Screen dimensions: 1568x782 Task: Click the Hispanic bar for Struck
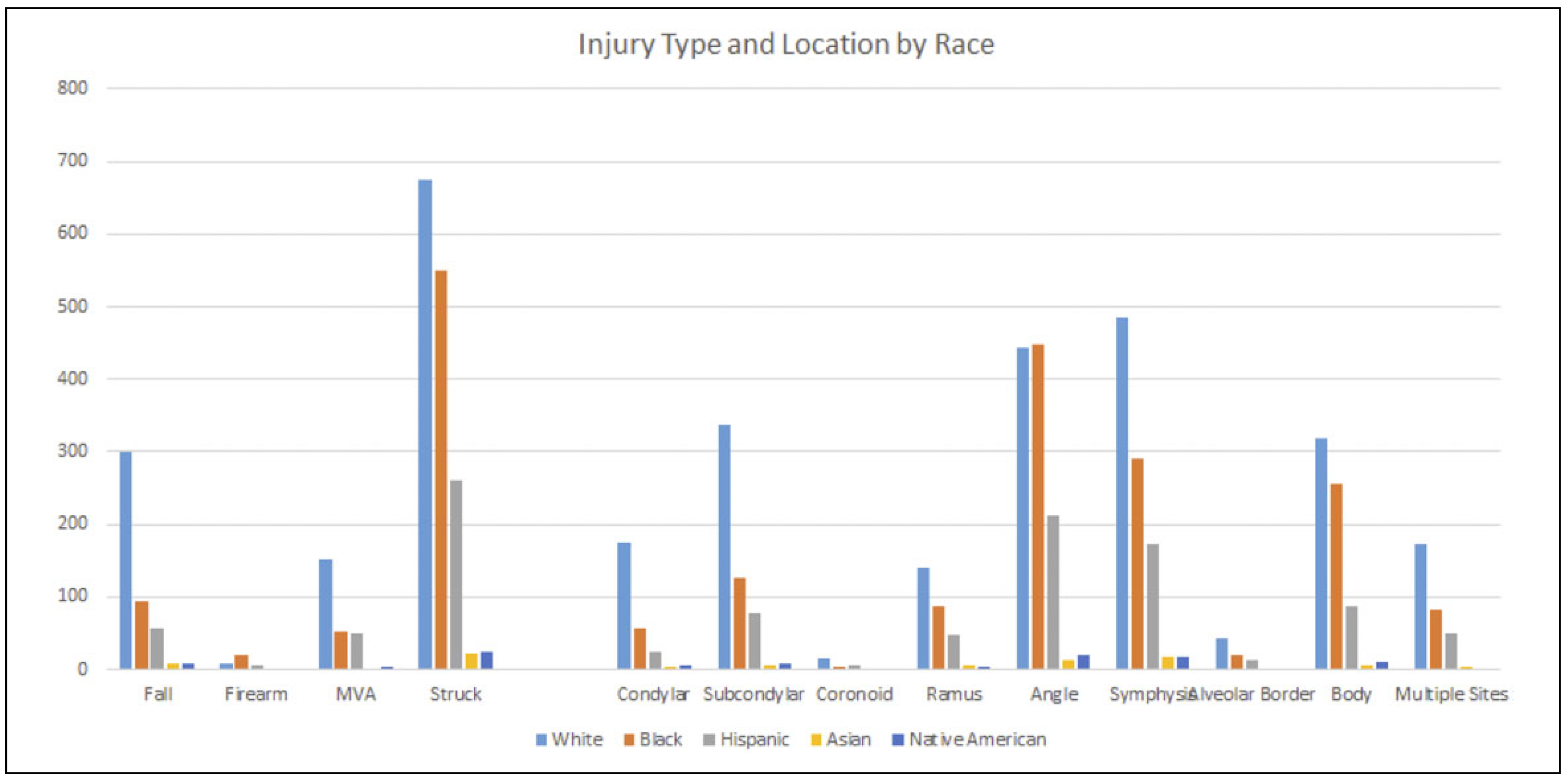(x=456, y=574)
